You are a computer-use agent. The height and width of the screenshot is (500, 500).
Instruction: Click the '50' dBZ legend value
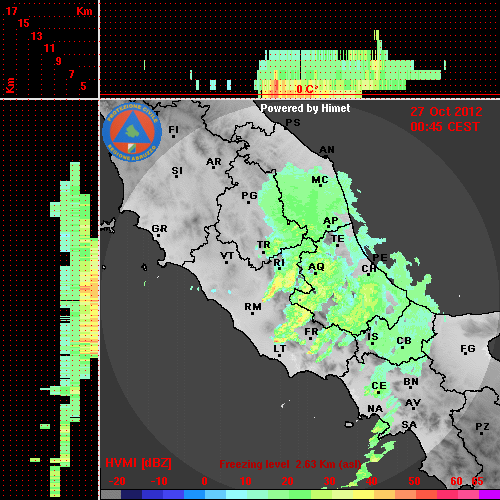click(414, 481)
